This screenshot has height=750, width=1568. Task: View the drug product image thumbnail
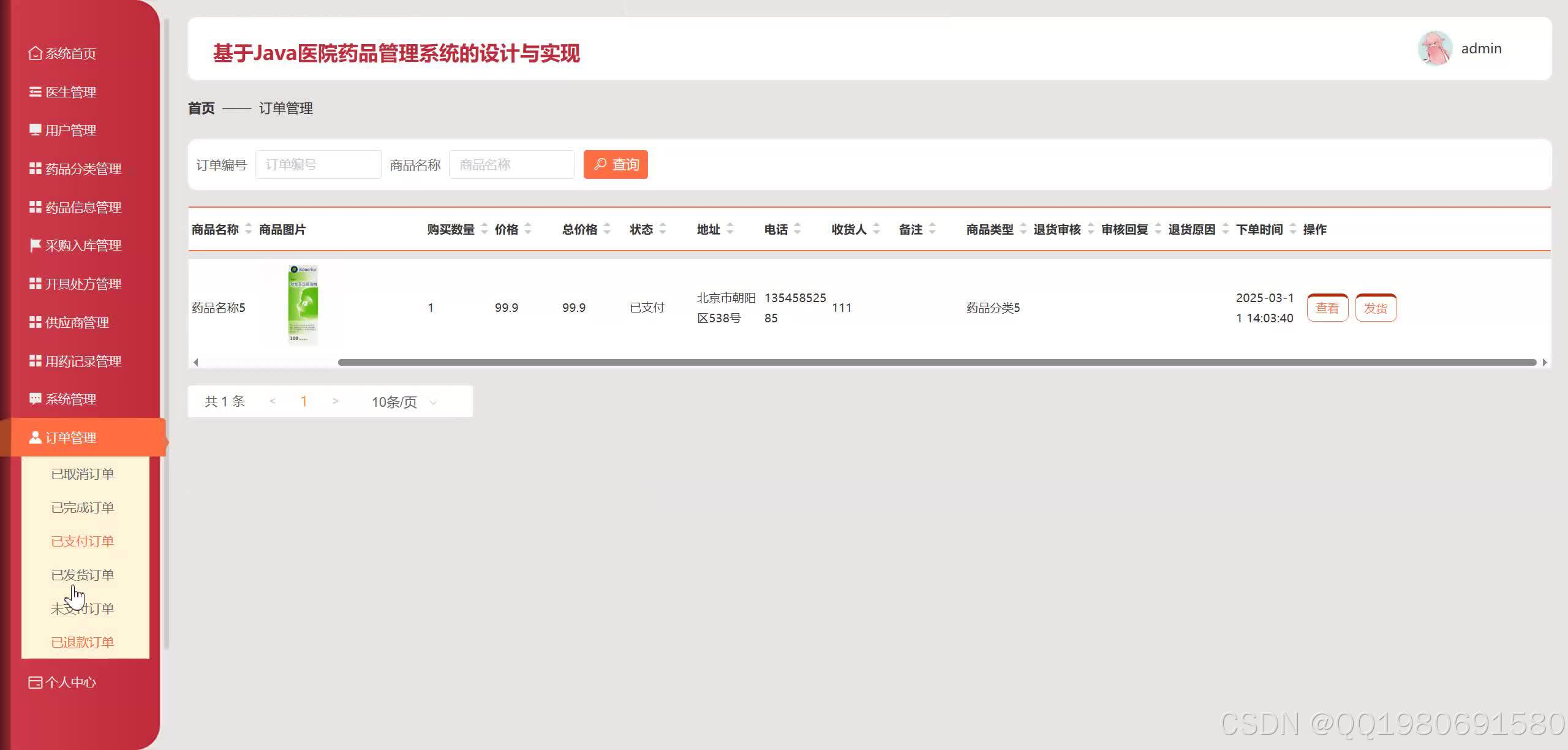(303, 305)
